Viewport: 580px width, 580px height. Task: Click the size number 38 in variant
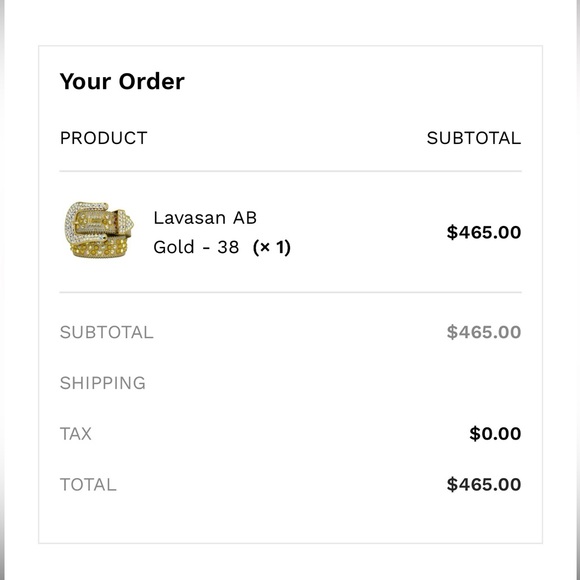pyautogui.click(x=228, y=247)
